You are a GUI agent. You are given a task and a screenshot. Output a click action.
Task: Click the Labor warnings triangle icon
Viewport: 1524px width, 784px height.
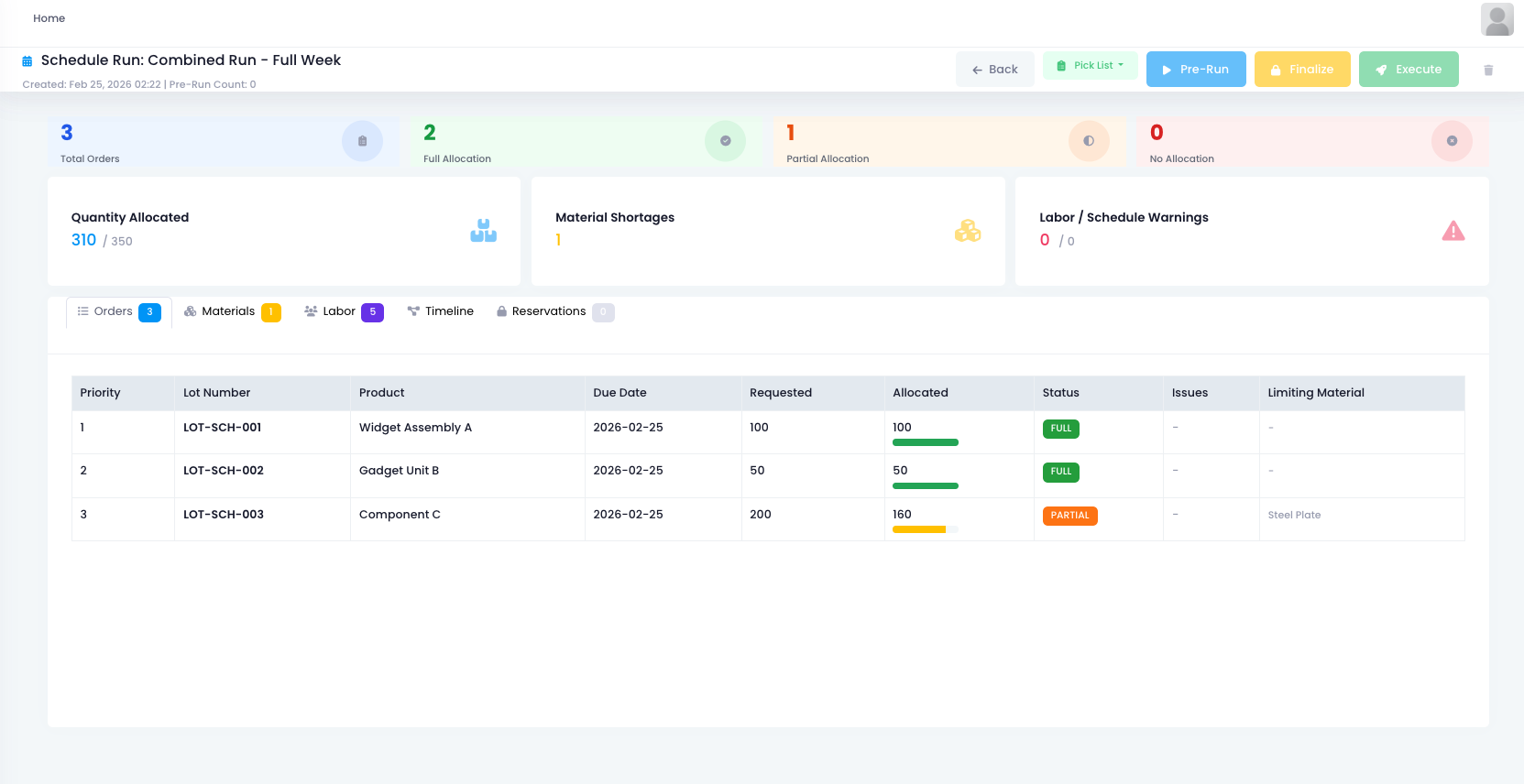click(x=1453, y=231)
